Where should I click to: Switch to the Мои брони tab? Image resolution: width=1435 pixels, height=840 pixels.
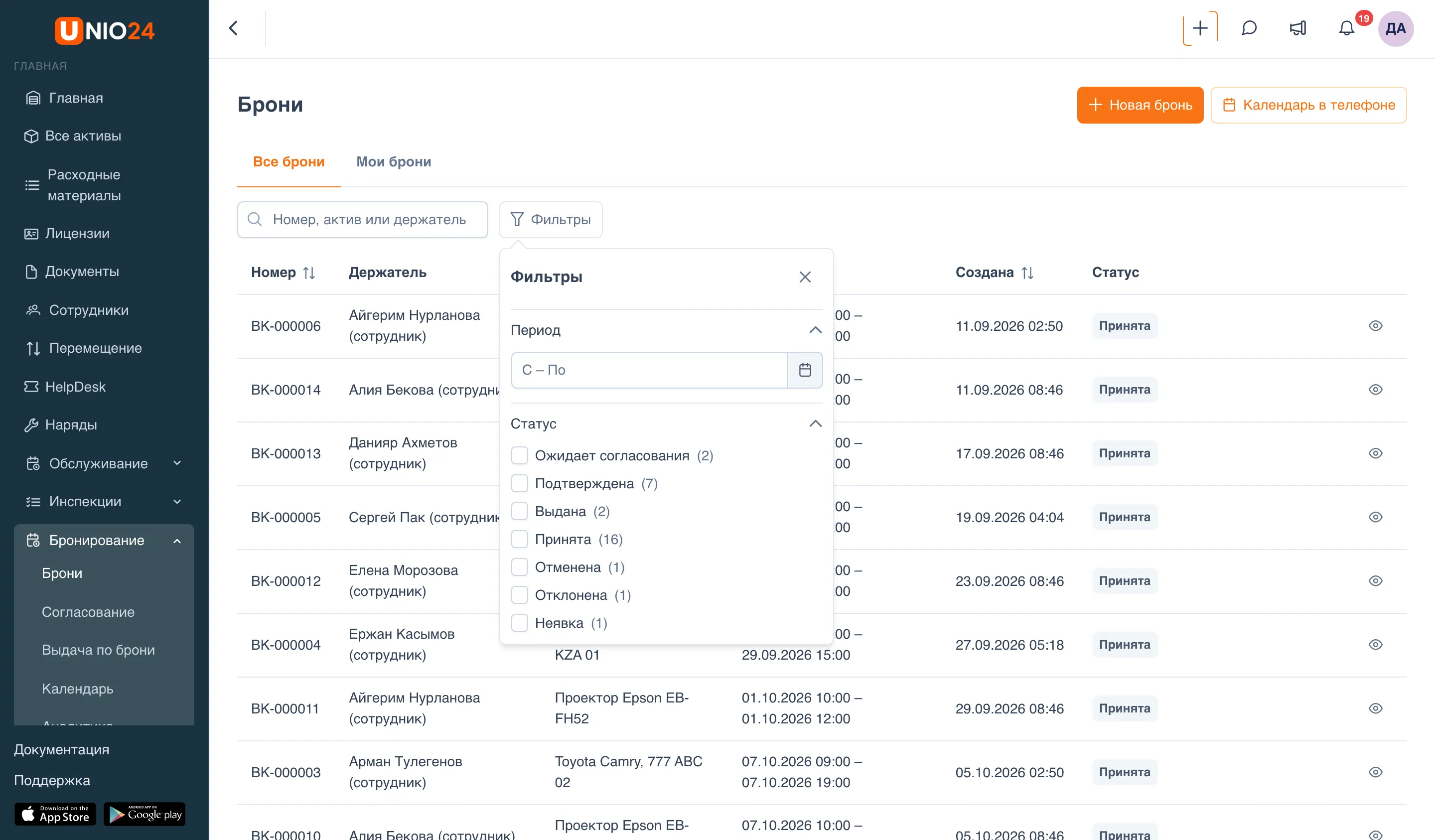tap(394, 162)
